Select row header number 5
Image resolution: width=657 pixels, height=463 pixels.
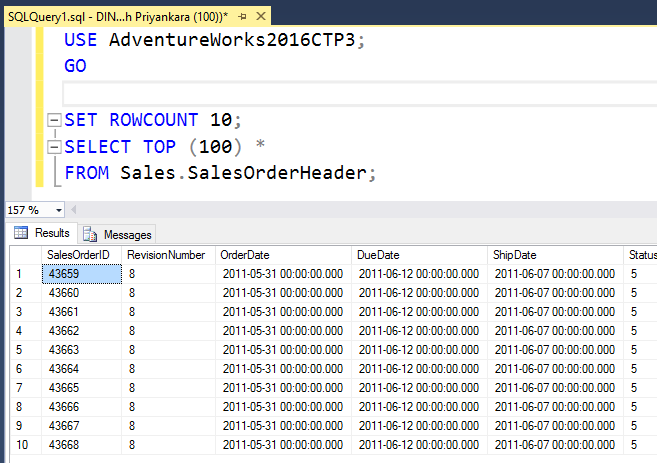click(26, 350)
